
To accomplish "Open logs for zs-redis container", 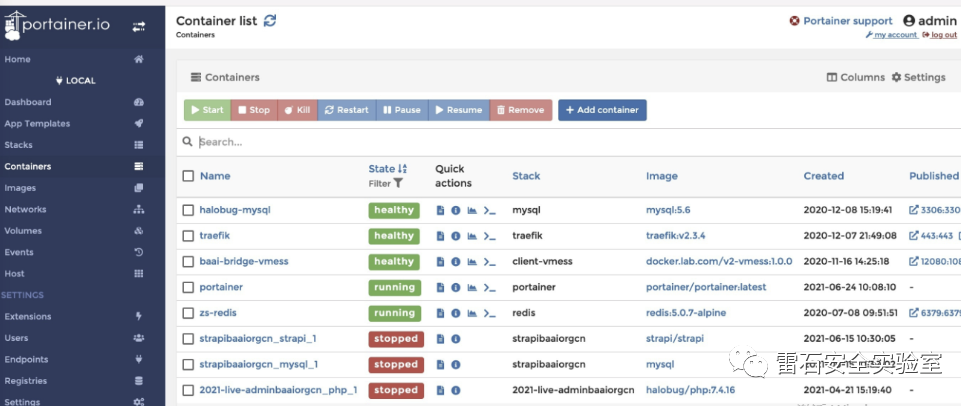I will (x=440, y=314).
